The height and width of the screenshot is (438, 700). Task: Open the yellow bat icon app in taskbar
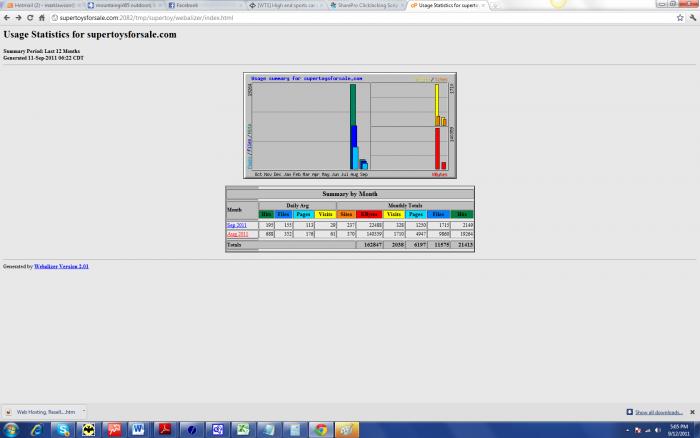[x=88, y=430]
